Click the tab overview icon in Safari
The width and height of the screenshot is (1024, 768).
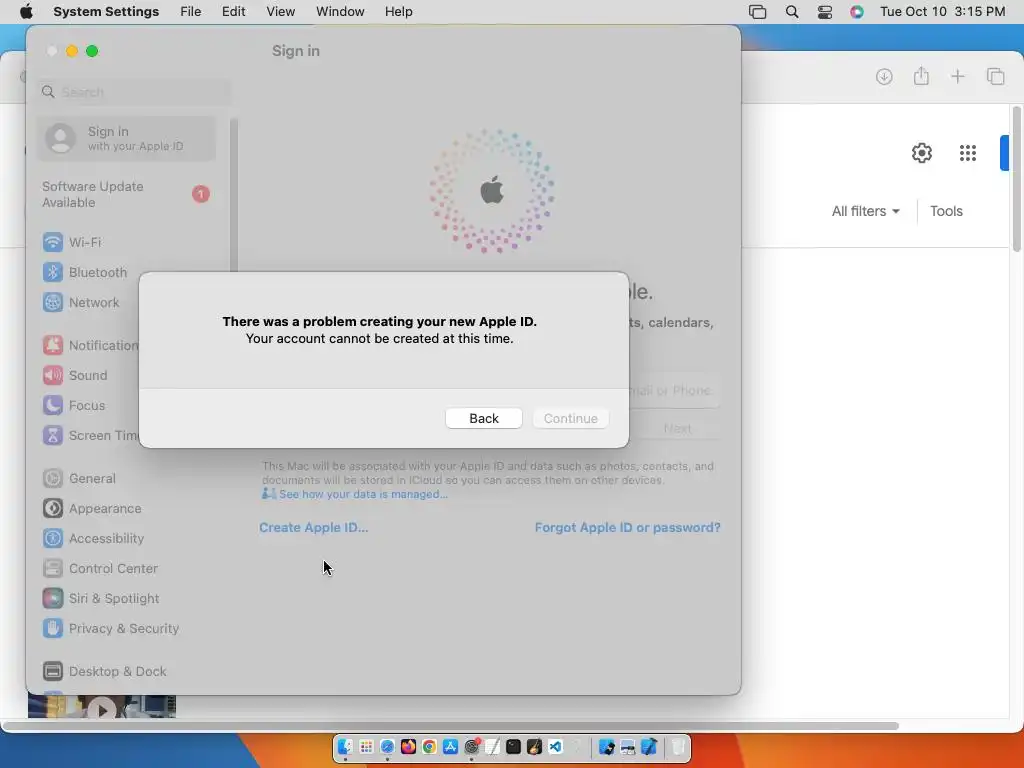(x=995, y=76)
